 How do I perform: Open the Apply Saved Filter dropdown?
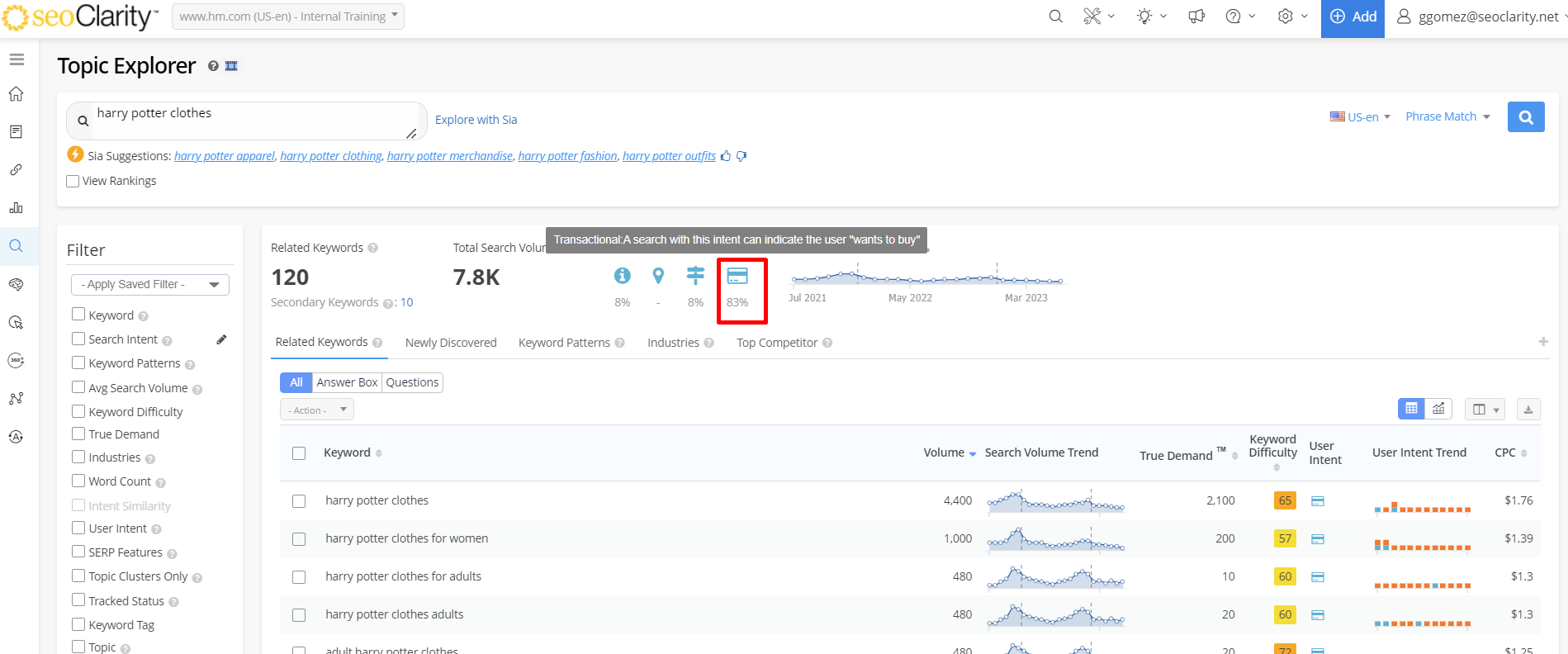tap(149, 284)
